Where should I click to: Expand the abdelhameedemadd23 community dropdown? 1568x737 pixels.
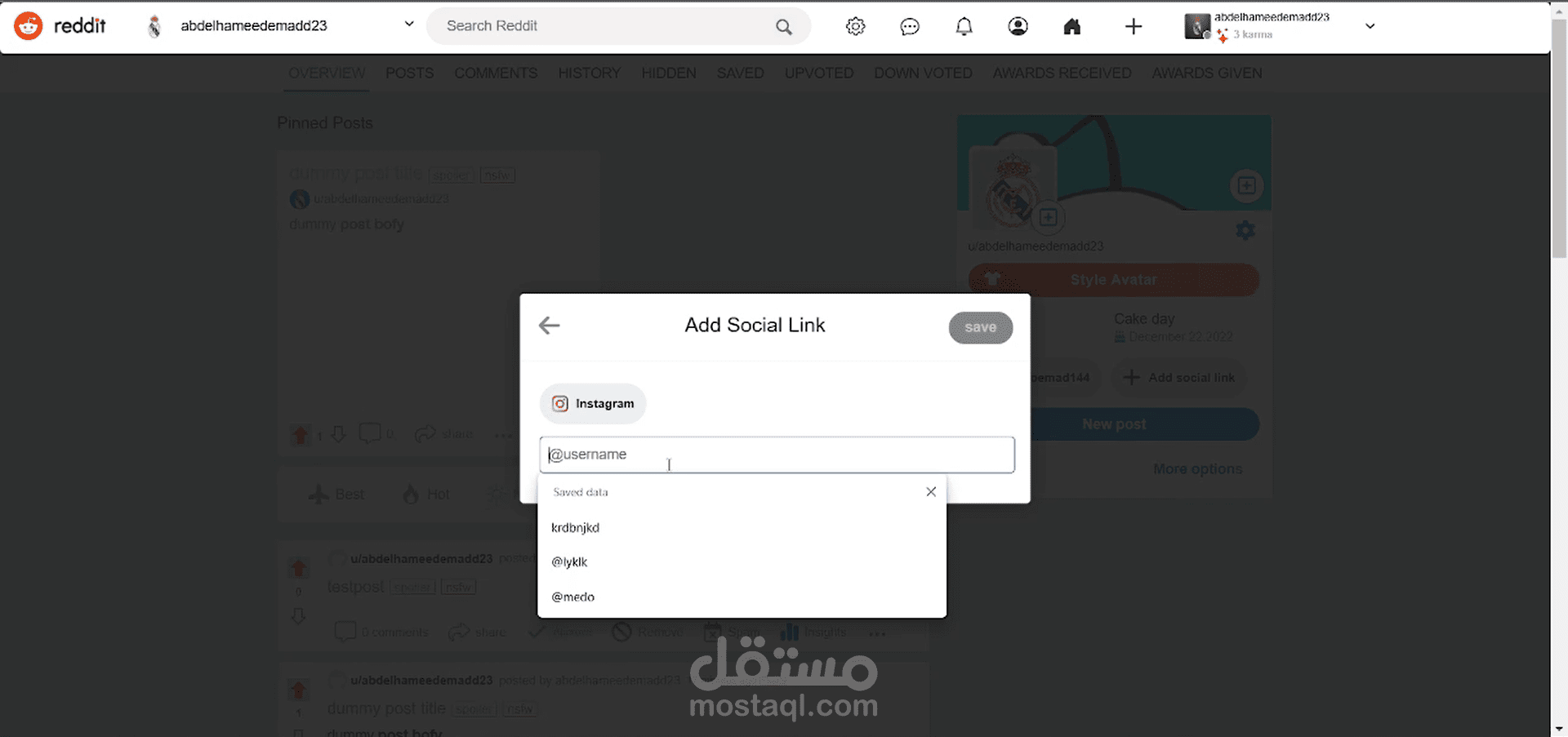click(409, 24)
